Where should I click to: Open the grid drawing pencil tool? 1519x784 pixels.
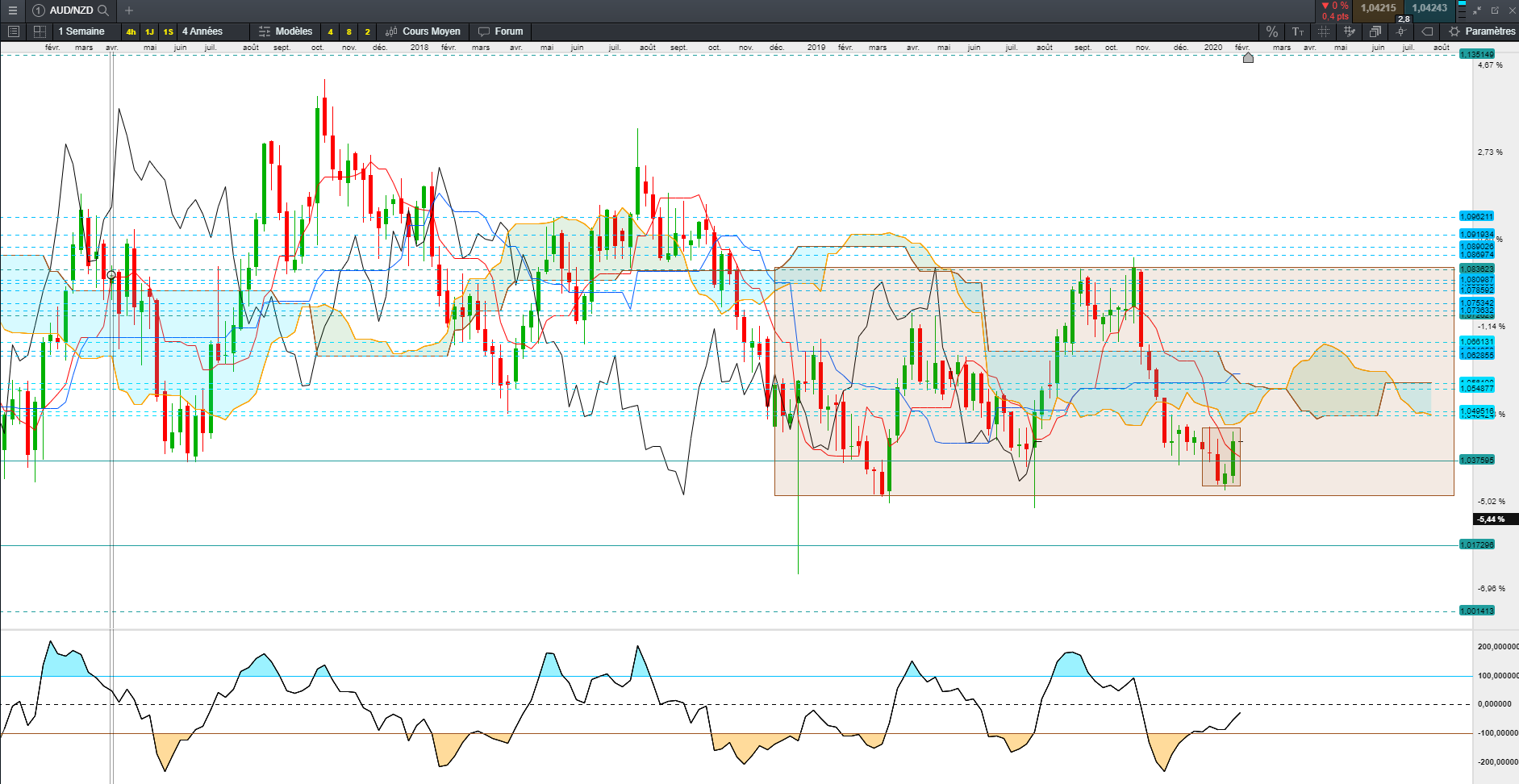tap(1350, 31)
